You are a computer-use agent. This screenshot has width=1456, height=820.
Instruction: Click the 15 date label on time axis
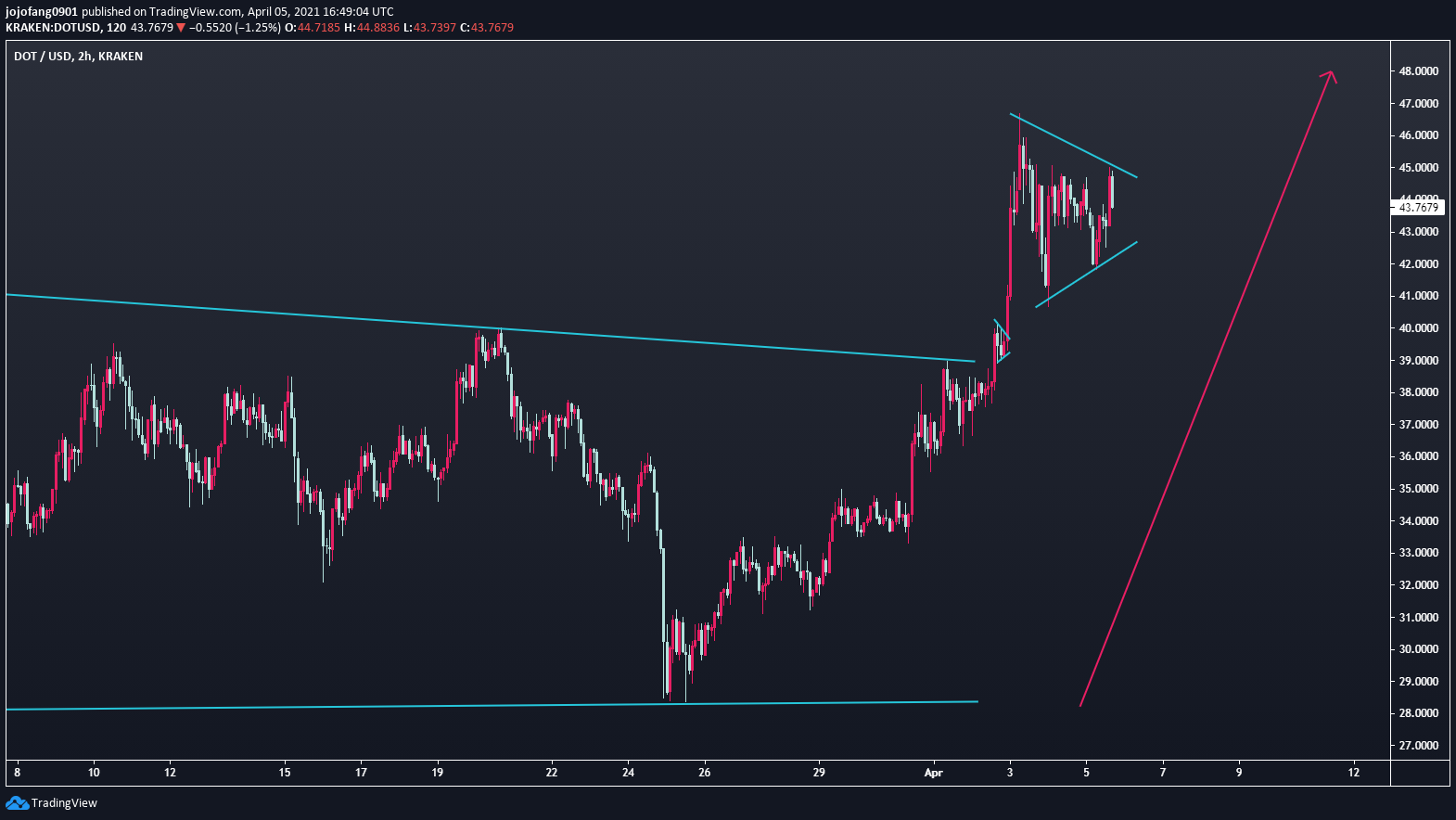click(285, 773)
